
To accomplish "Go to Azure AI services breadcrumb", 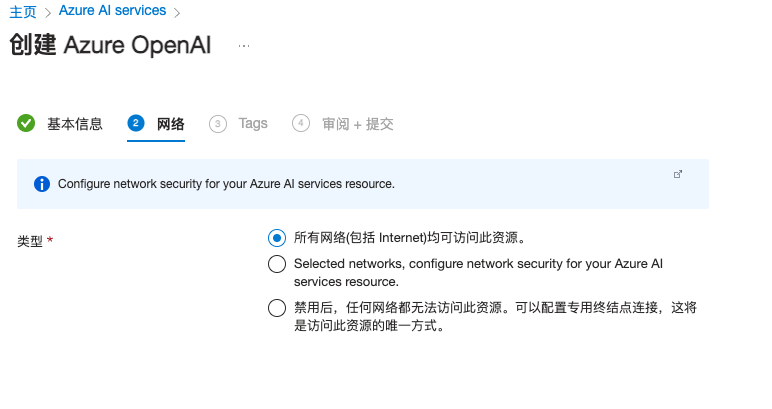I will point(112,10).
